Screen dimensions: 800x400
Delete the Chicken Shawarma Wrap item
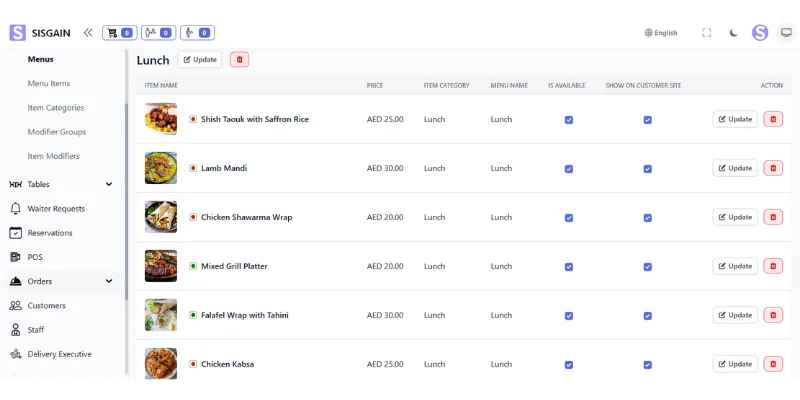[773, 217]
